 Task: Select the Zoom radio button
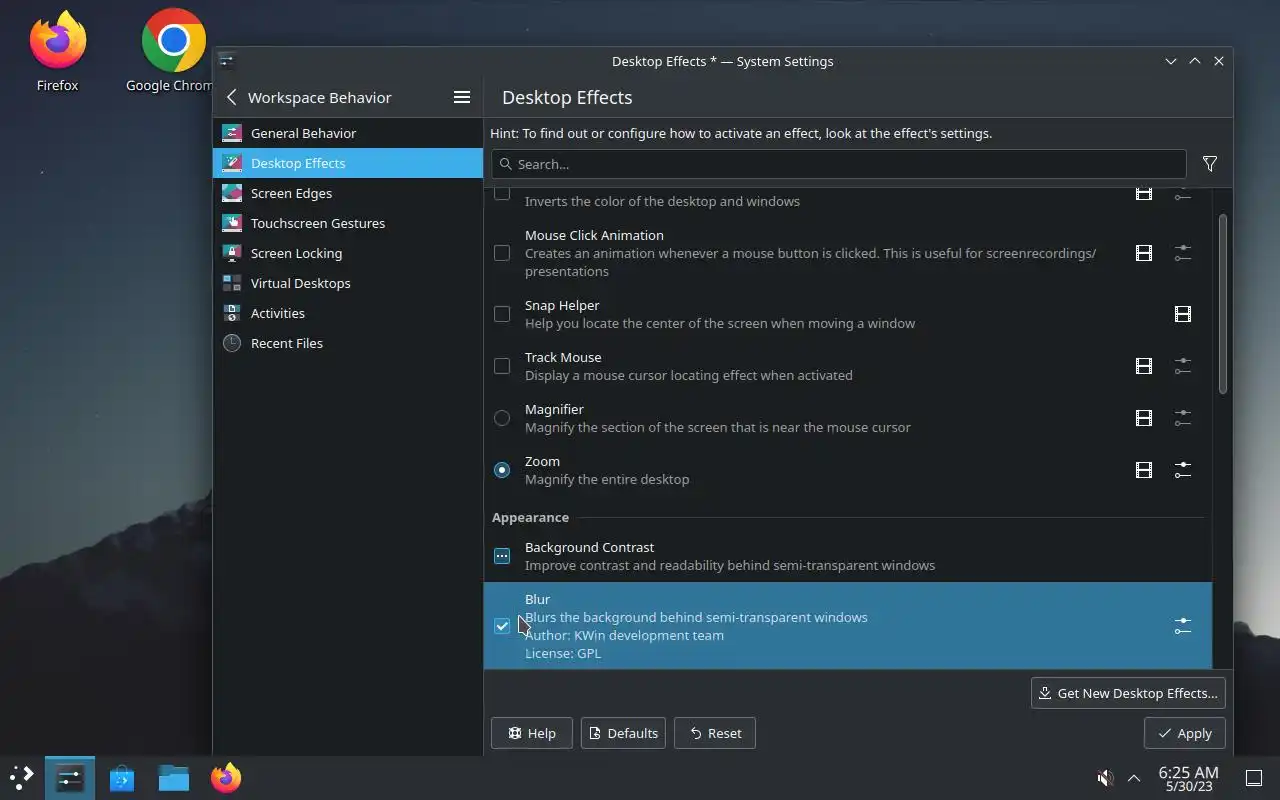click(502, 470)
